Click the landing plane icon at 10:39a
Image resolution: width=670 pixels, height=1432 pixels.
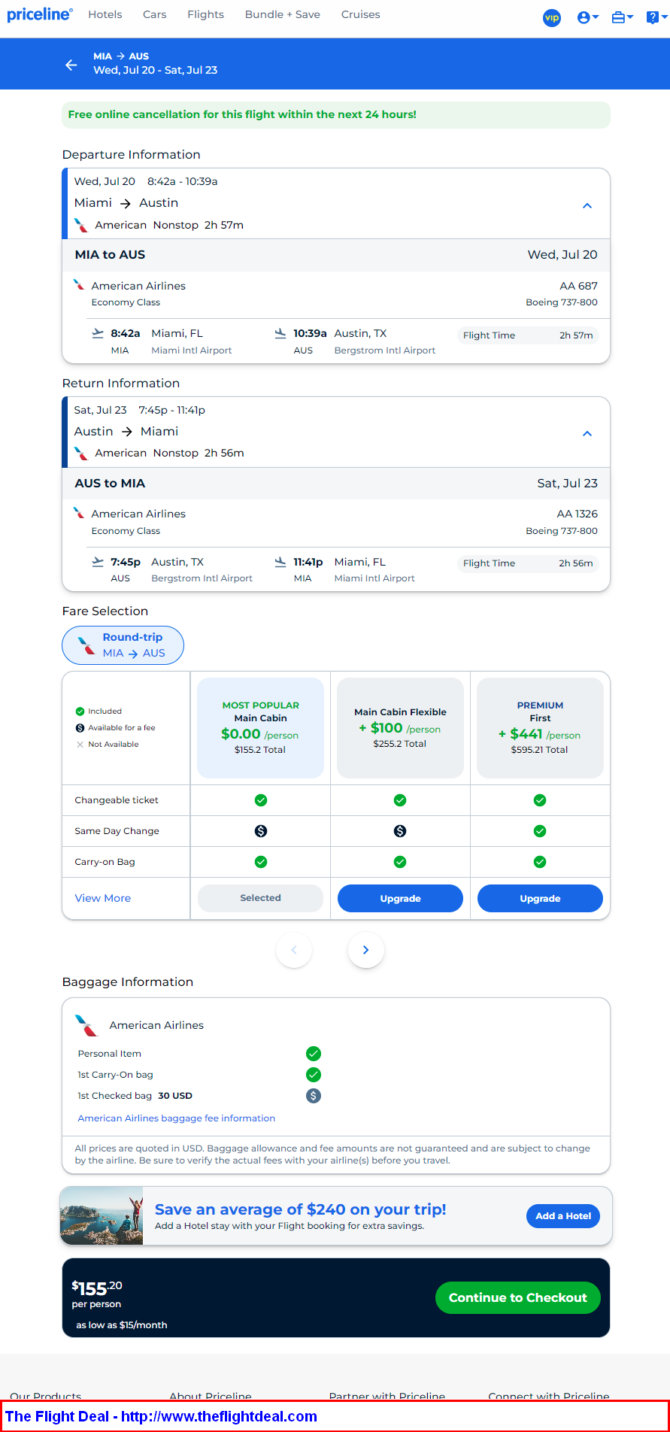click(280, 333)
